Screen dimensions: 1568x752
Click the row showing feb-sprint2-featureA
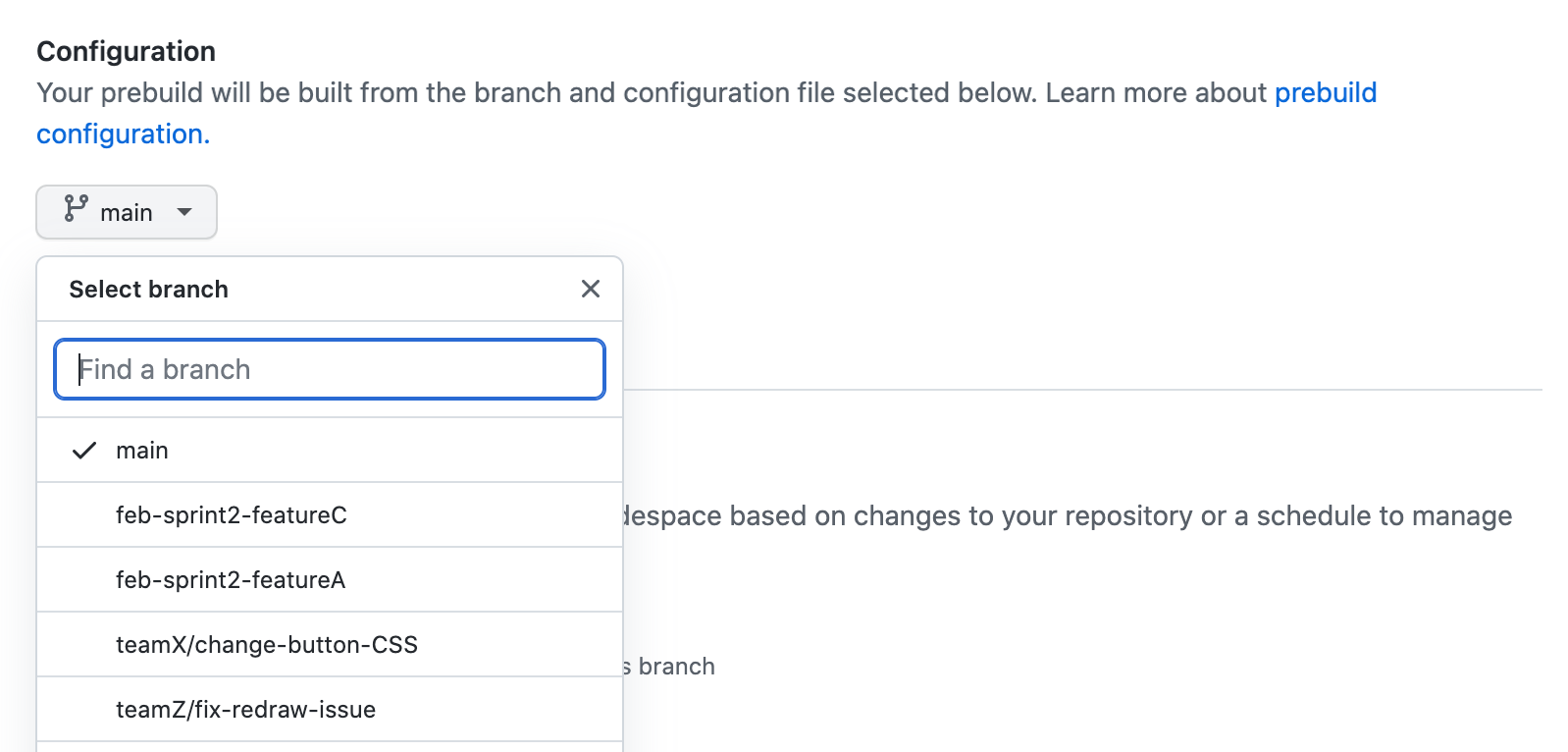pyautogui.click(x=231, y=579)
